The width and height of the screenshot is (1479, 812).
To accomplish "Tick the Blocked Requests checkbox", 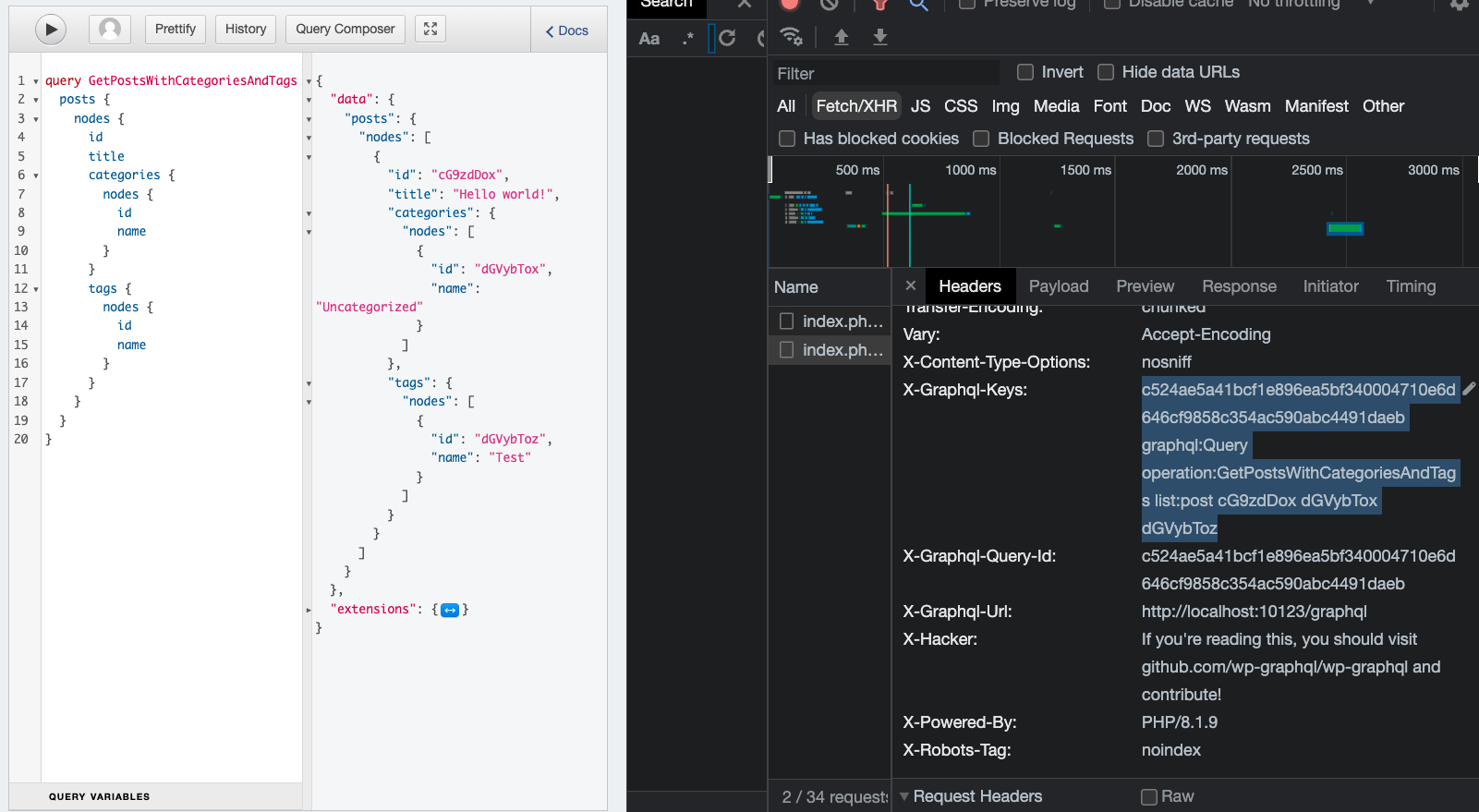I will tap(981, 139).
